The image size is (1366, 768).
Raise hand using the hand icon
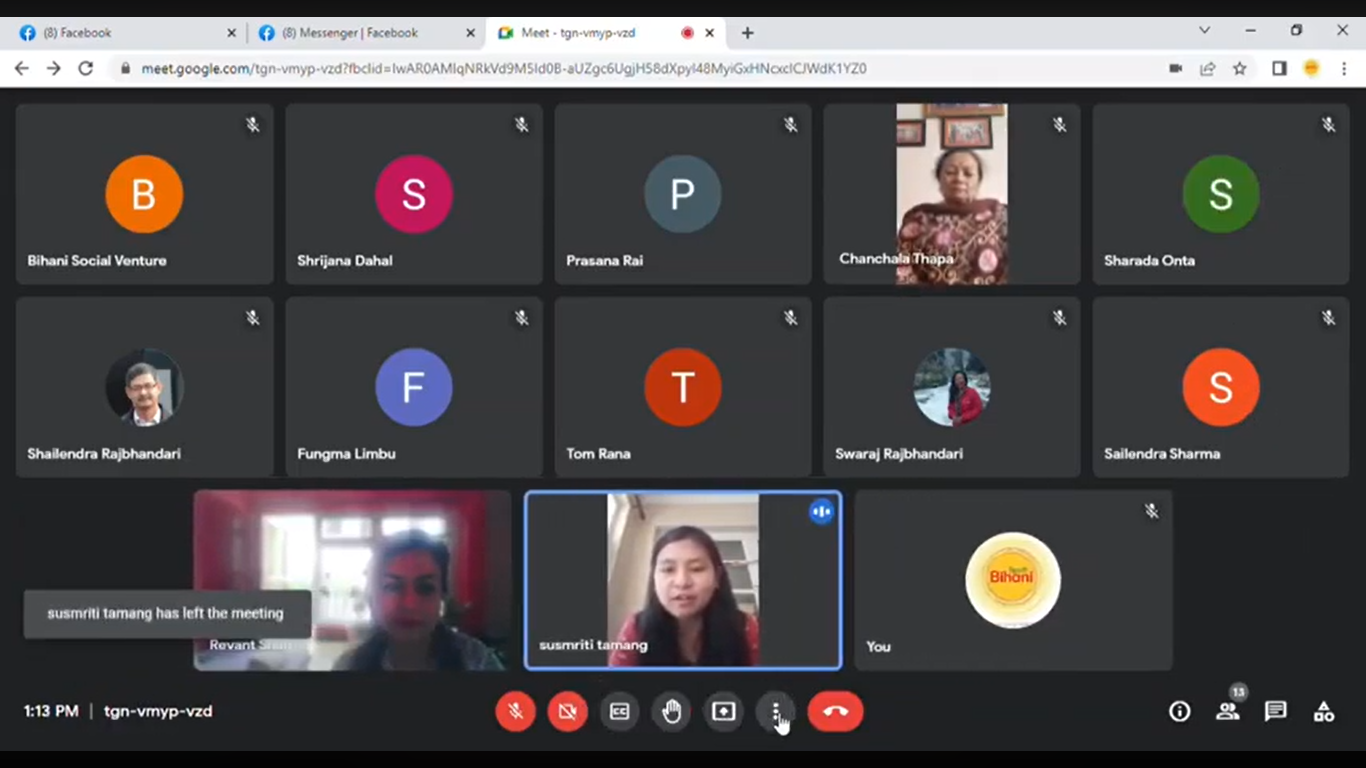tap(671, 711)
